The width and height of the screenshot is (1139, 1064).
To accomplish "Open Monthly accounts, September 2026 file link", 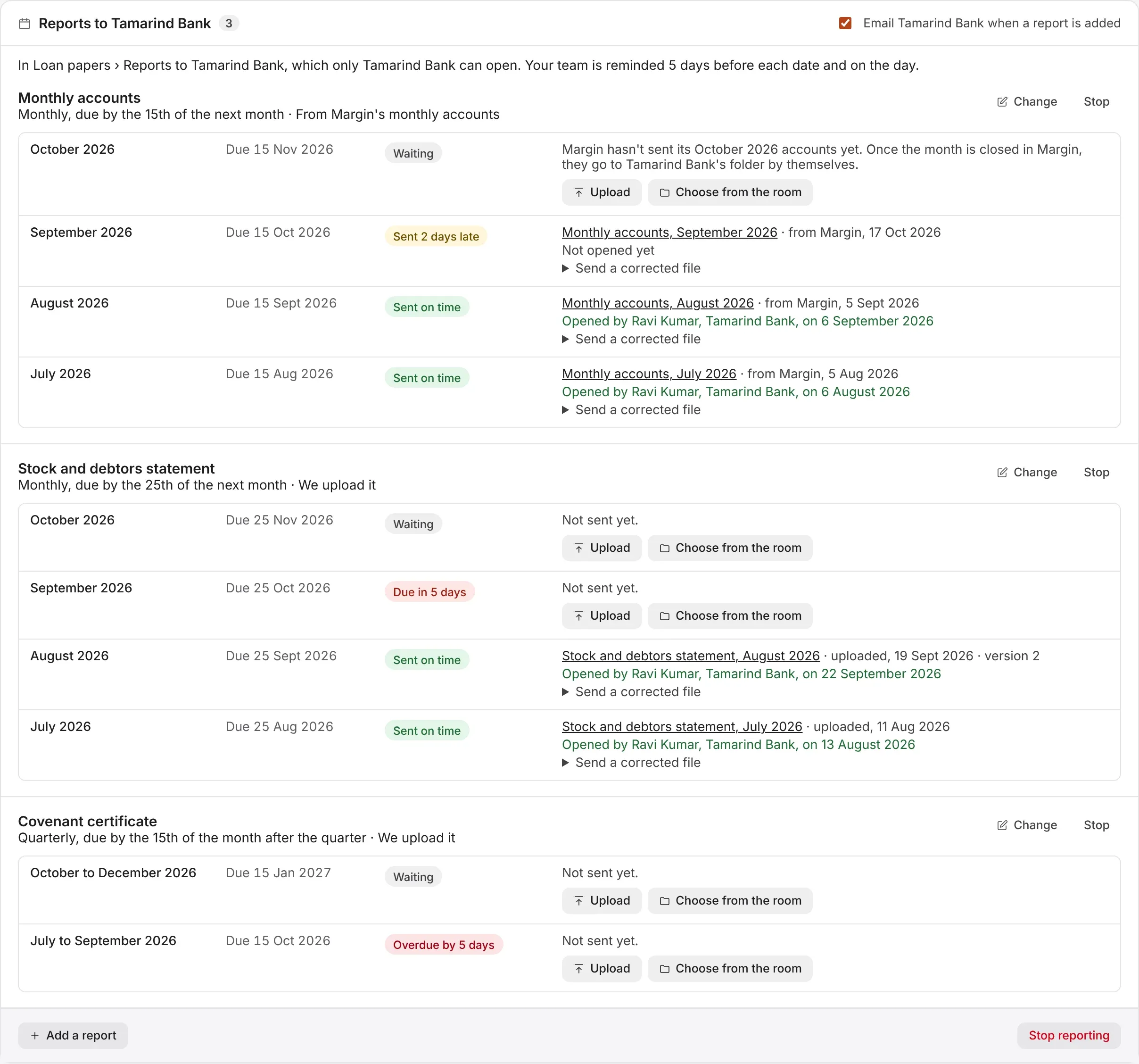I will 669,232.
